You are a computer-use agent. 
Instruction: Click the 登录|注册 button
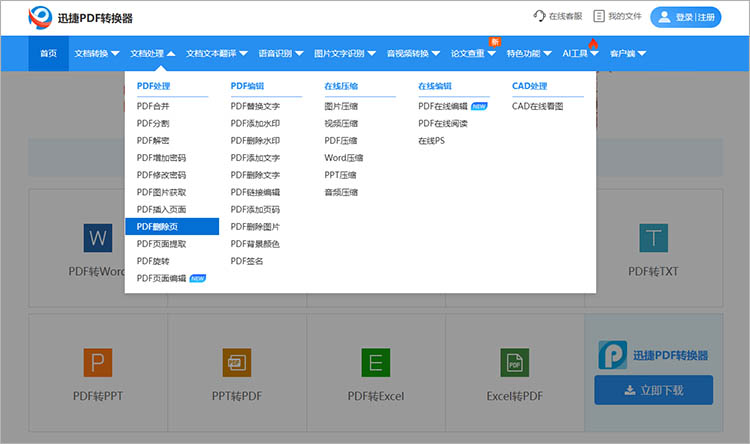[685, 17]
